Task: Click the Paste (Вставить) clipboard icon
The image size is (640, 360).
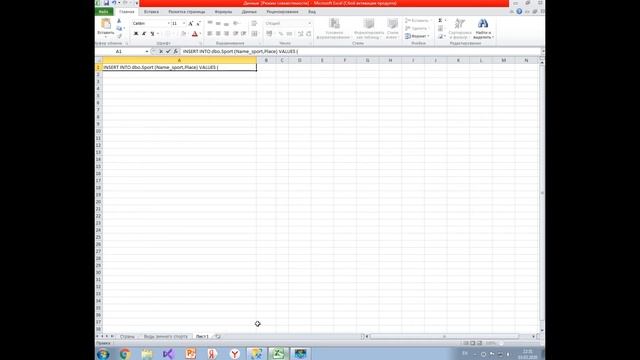Action: click(x=106, y=24)
